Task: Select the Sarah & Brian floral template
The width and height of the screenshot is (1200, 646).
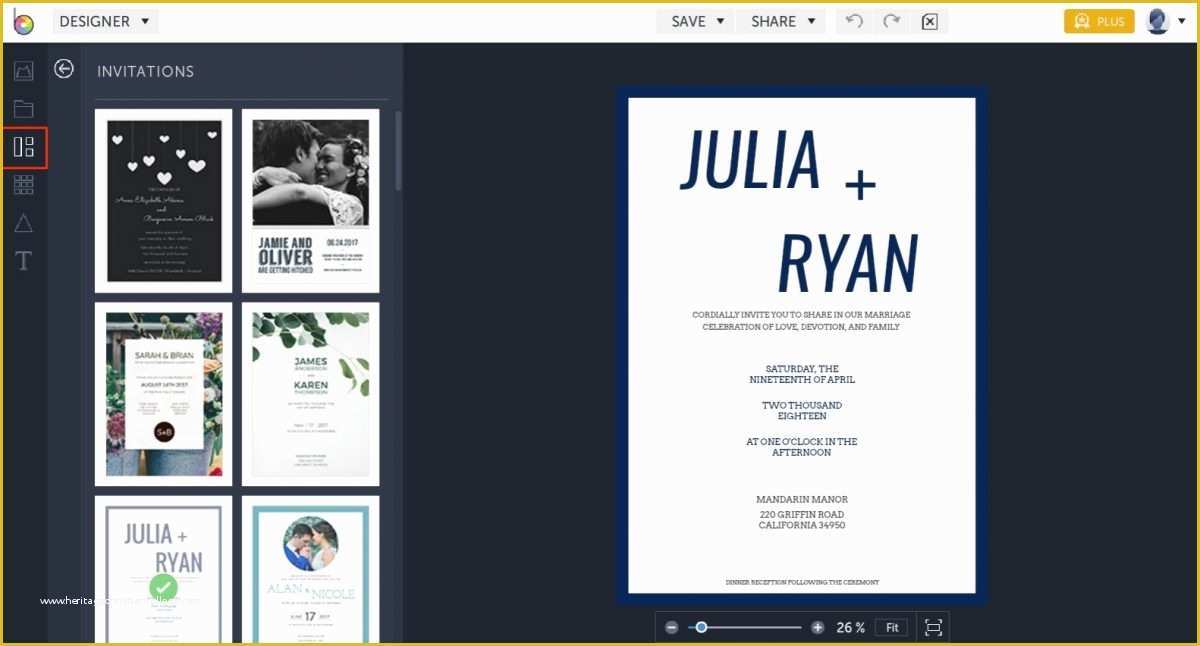Action: click(164, 394)
